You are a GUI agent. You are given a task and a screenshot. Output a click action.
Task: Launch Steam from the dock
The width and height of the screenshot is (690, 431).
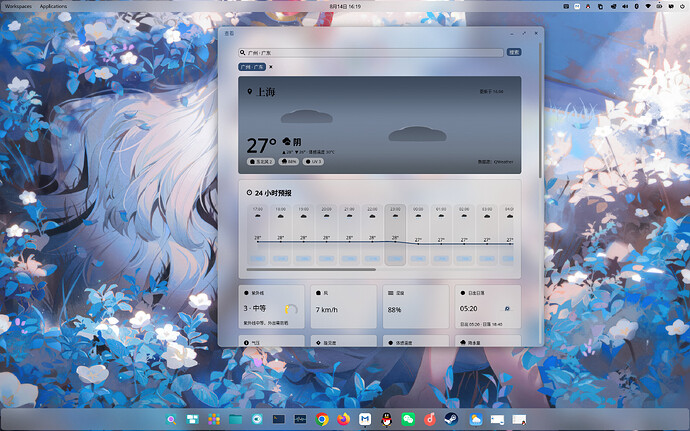coord(451,419)
